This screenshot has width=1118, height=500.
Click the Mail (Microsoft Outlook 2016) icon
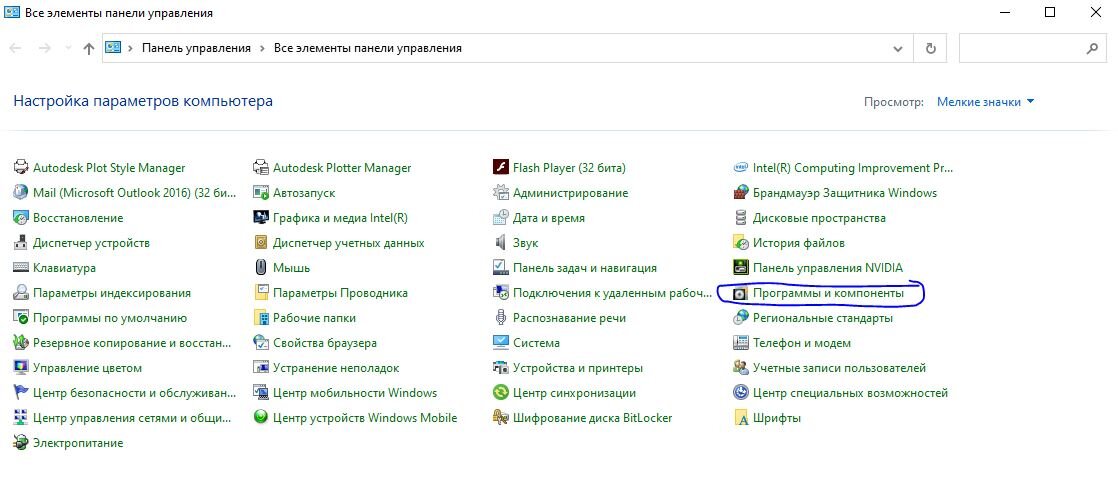[x=21, y=193]
